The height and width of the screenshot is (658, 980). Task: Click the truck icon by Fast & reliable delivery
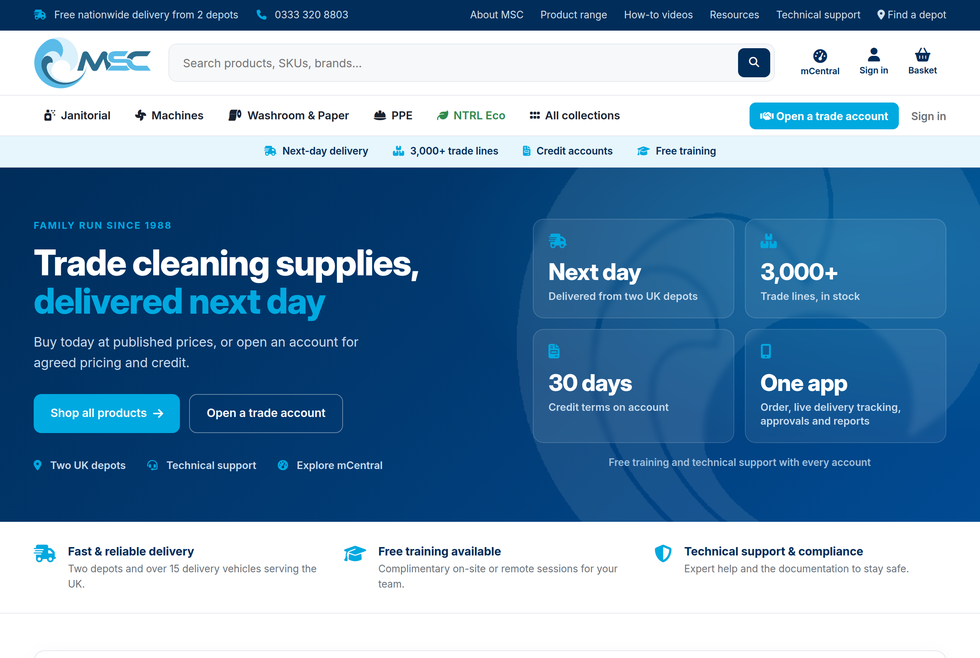pos(45,553)
